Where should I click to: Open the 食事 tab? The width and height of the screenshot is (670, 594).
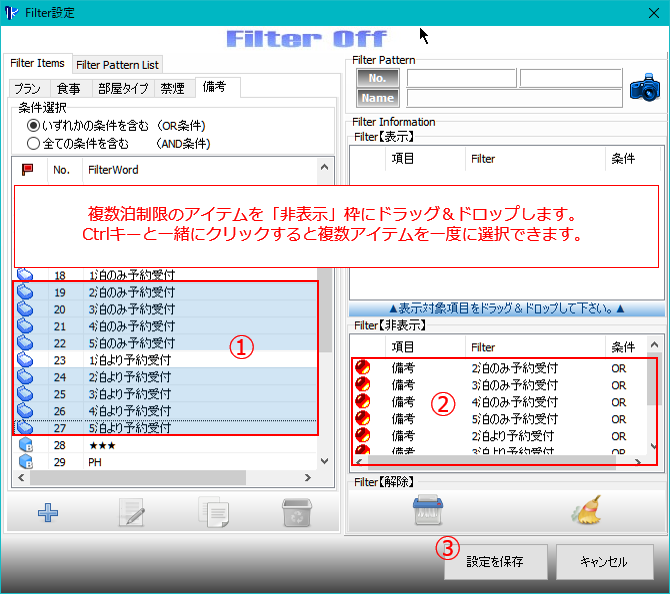point(69,88)
